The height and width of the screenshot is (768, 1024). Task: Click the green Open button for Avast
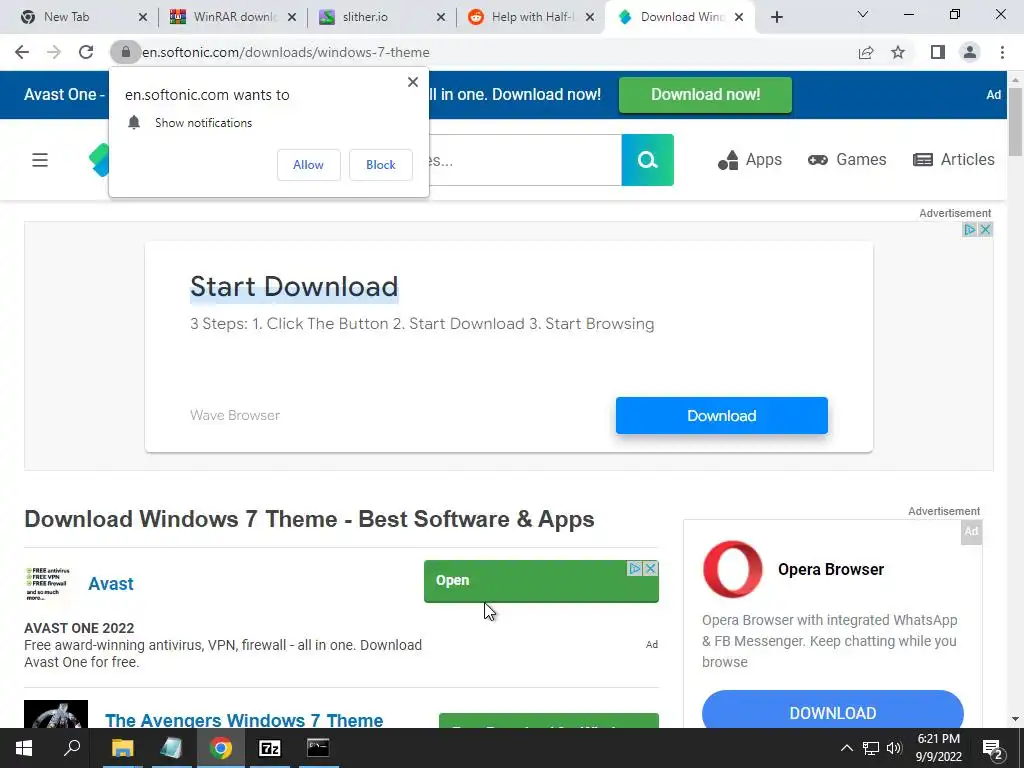[x=541, y=581]
